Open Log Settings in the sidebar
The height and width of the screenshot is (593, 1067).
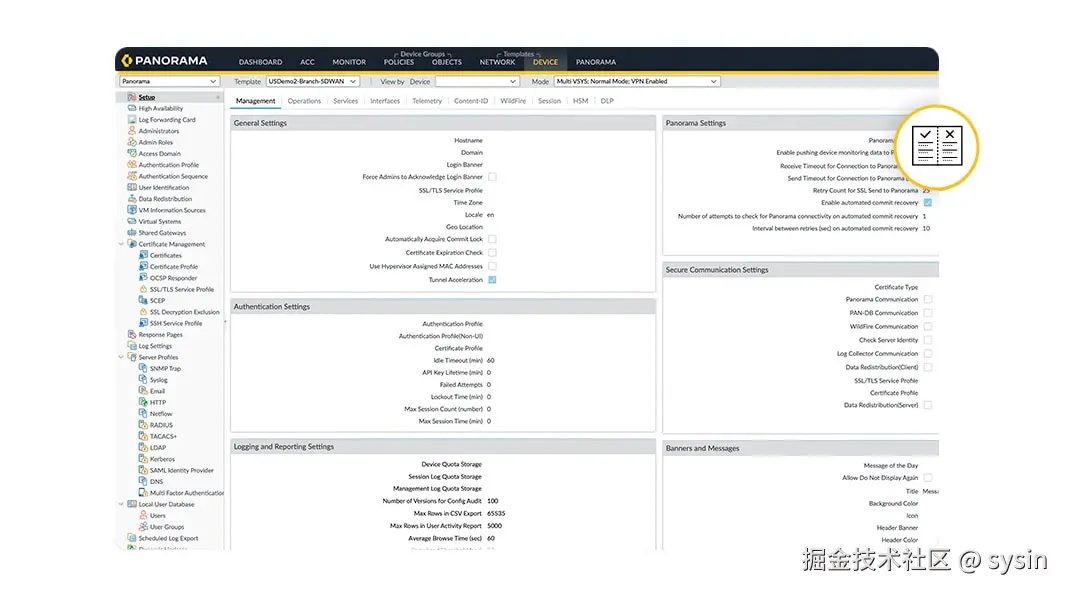[x=155, y=346]
